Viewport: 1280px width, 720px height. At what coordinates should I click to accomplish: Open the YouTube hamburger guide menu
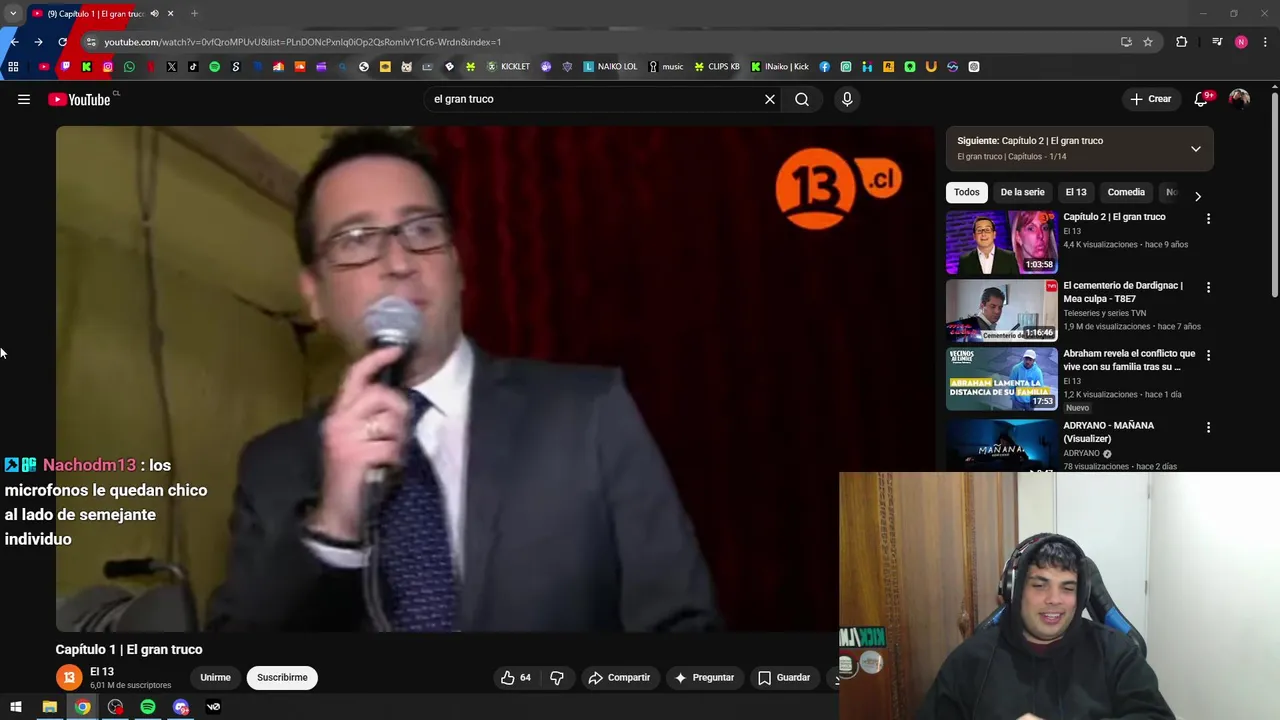[24, 99]
